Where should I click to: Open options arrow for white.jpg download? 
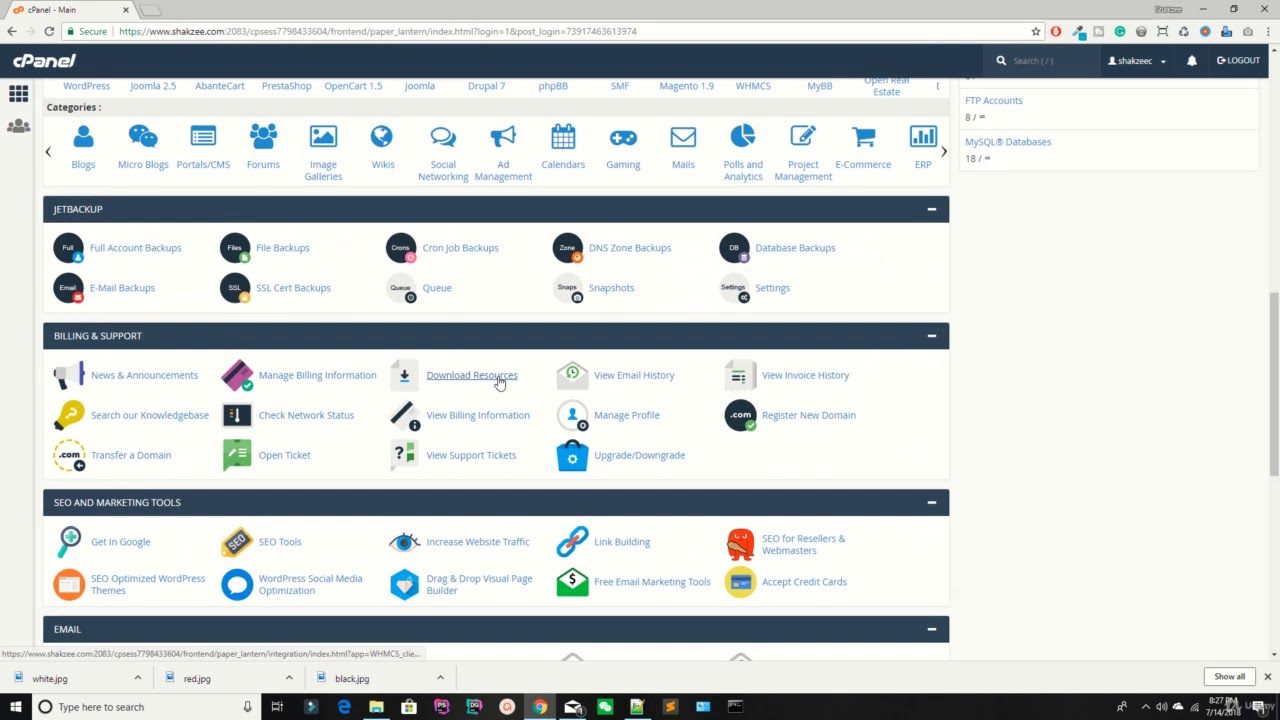[x=137, y=678]
